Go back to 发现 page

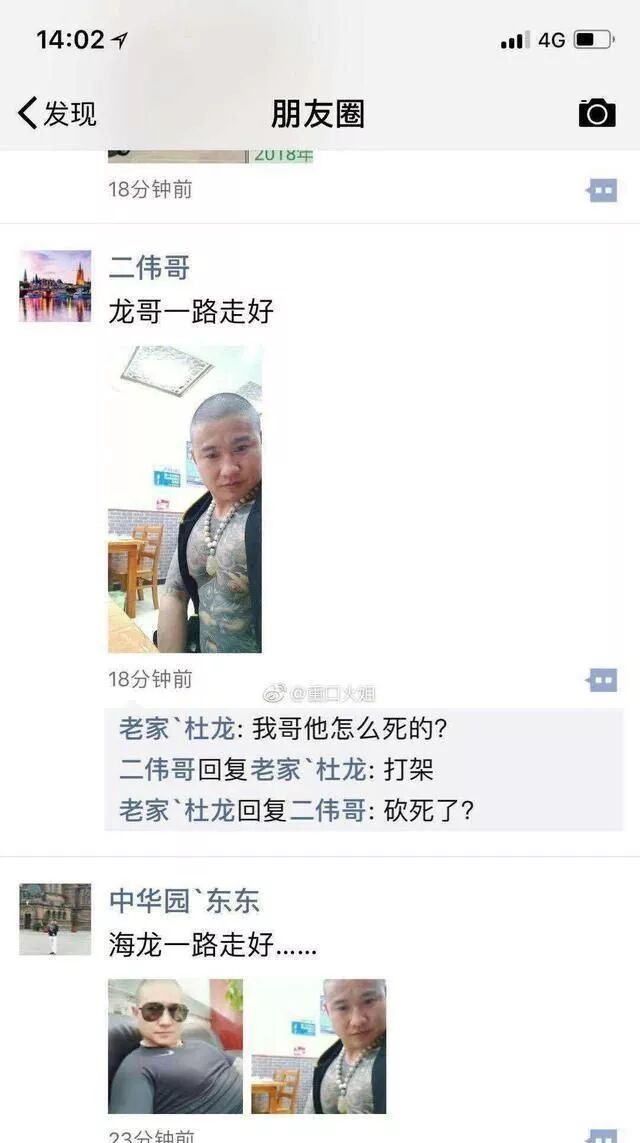pyautogui.click(x=57, y=114)
